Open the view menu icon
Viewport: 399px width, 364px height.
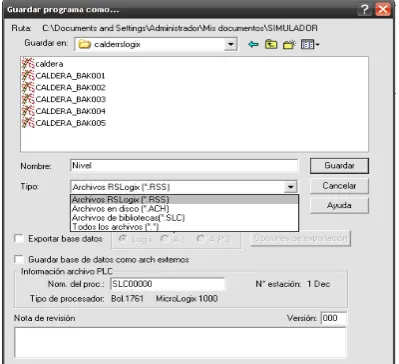310,44
